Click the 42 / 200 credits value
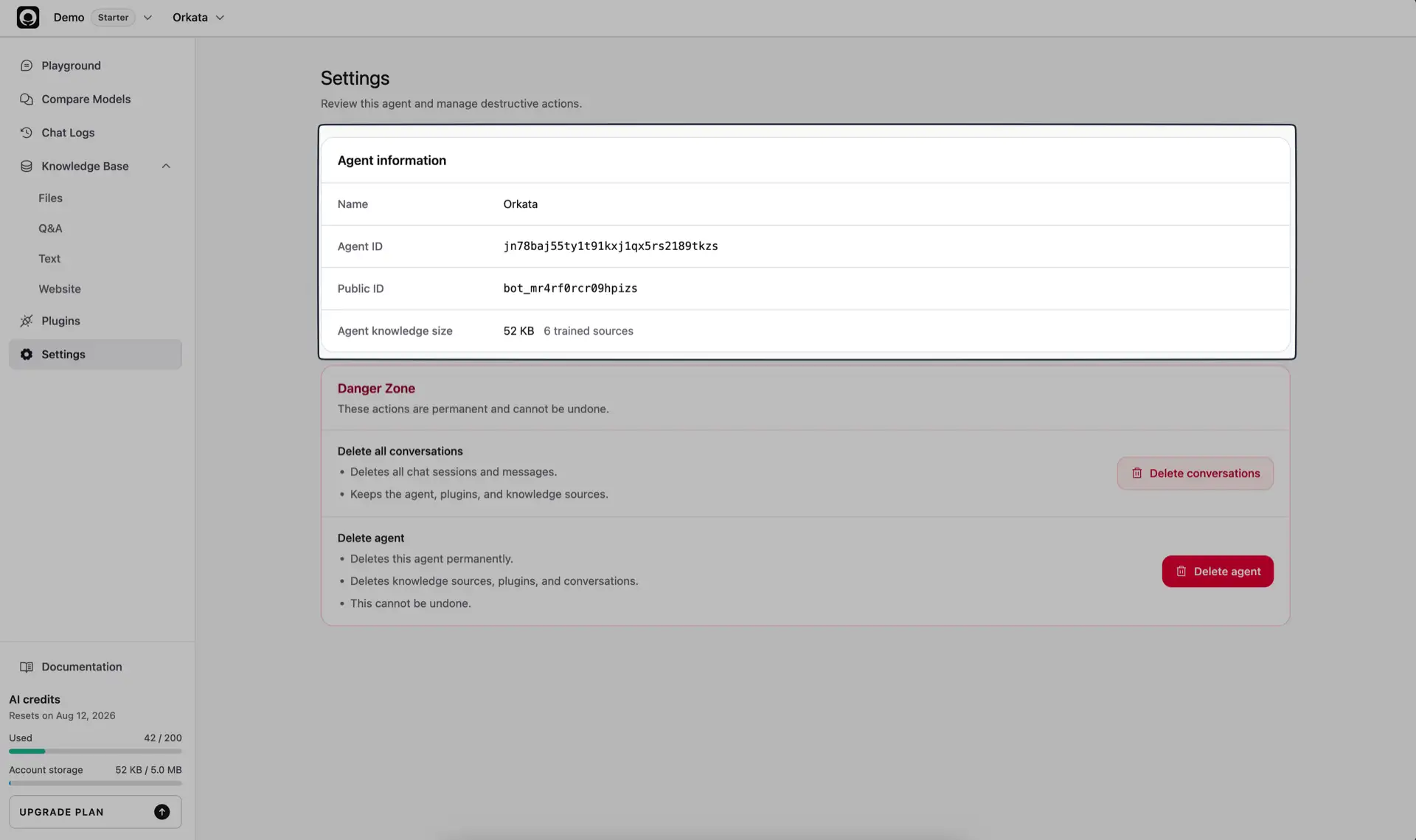The image size is (1416, 840). pyautogui.click(x=163, y=737)
